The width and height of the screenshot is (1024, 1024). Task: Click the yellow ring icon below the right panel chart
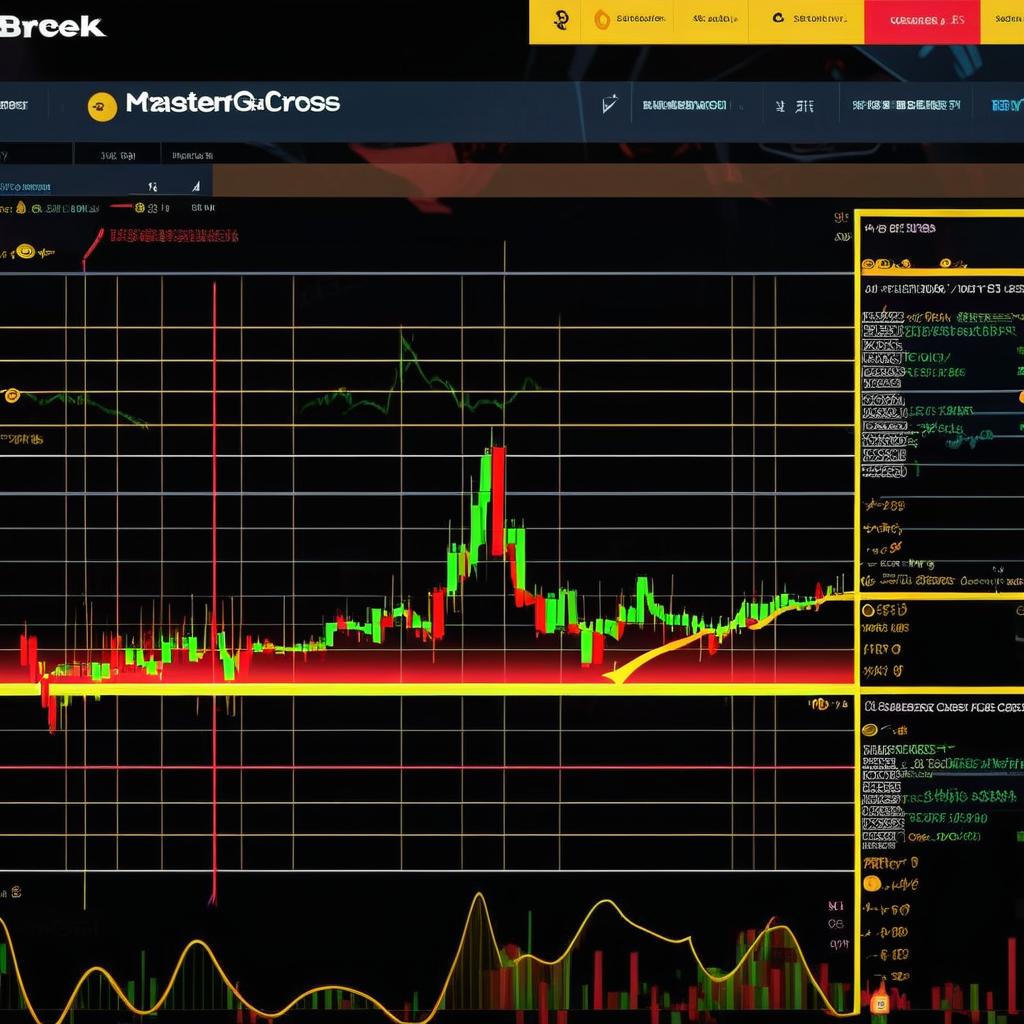point(868,611)
